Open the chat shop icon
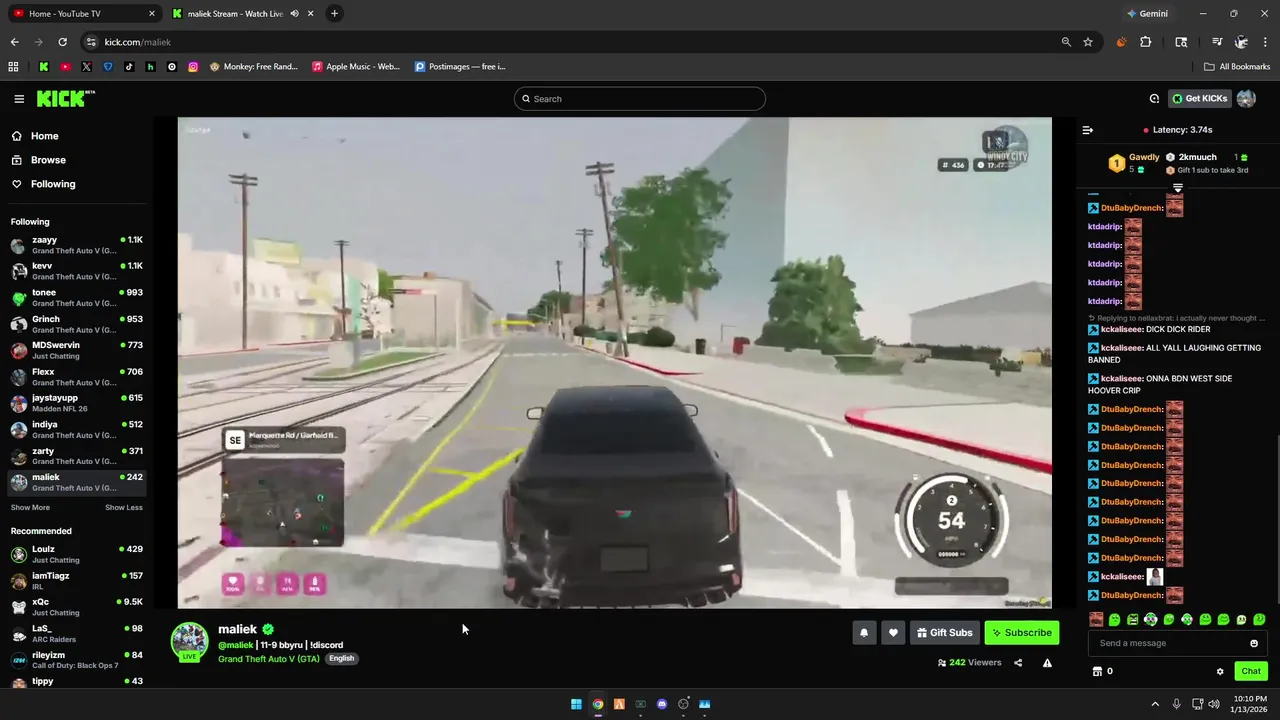1280x720 pixels. [1097, 671]
